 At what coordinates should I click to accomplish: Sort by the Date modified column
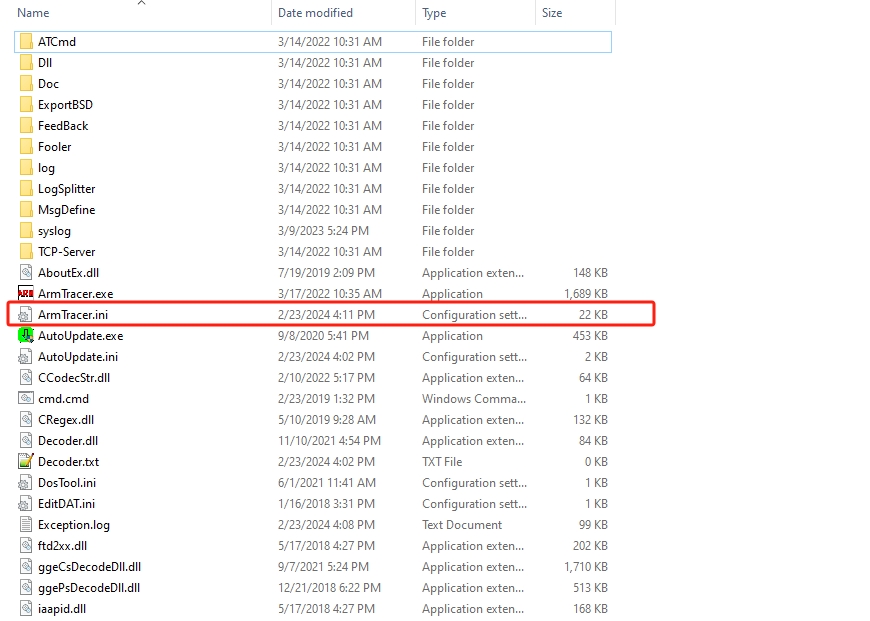(315, 13)
